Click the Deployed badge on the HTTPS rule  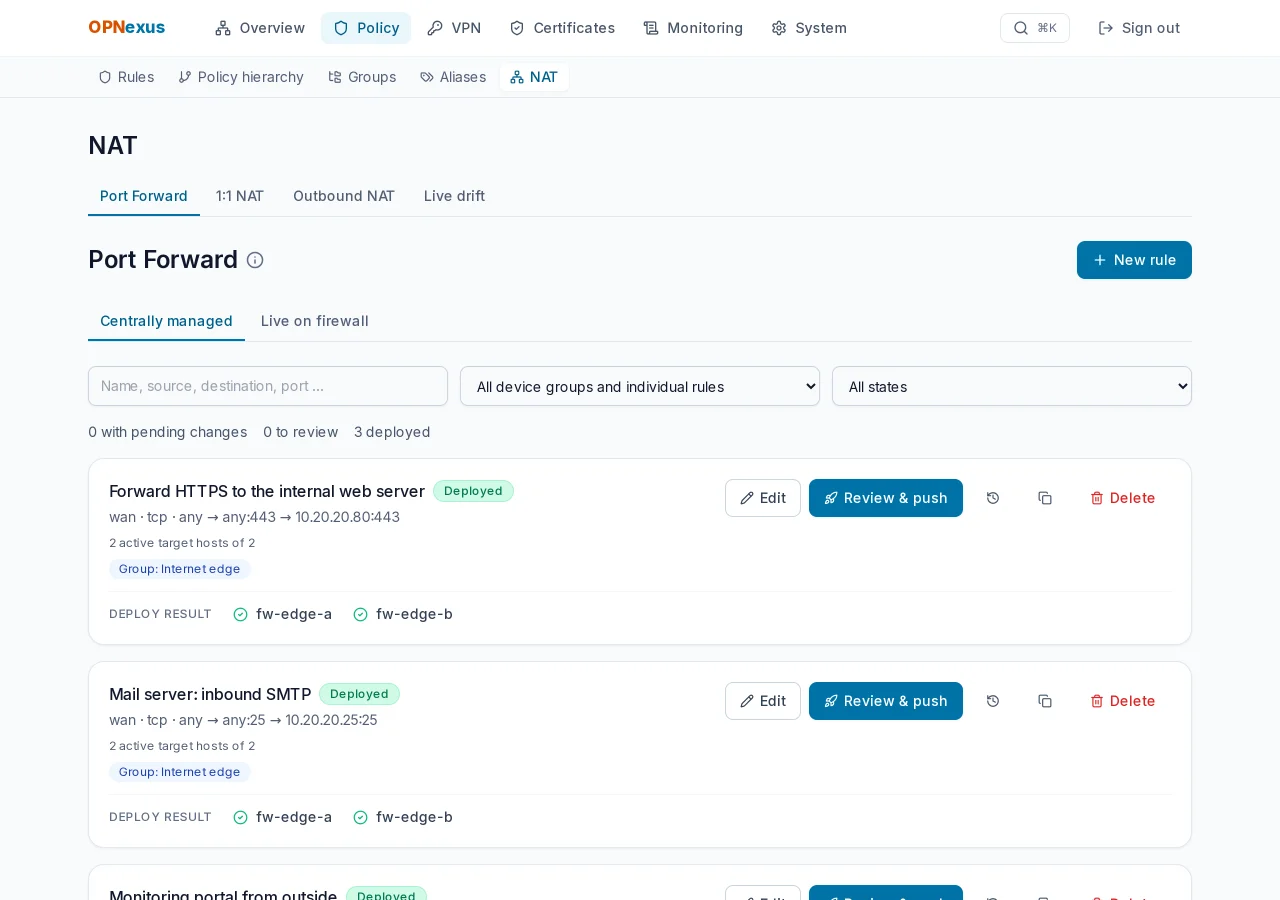pyautogui.click(x=473, y=491)
